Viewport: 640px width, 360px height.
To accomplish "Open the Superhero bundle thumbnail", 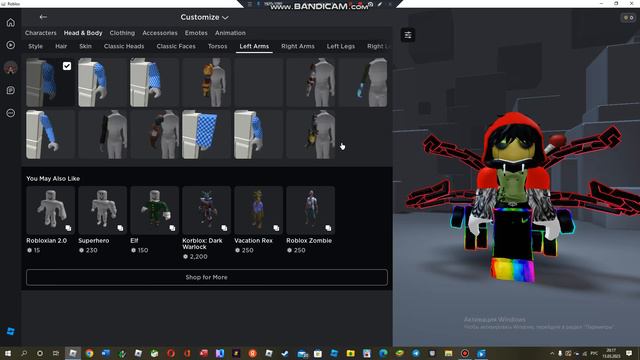I will pyautogui.click(x=102, y=210).
